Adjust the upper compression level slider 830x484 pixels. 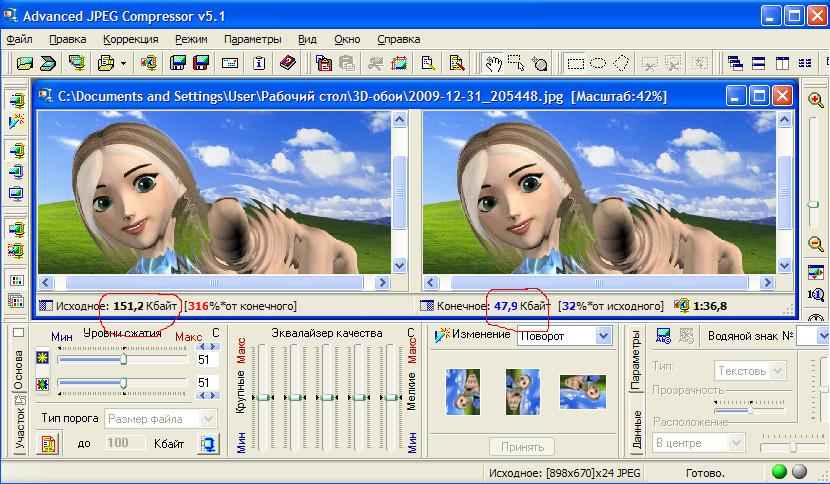point(123,359)
